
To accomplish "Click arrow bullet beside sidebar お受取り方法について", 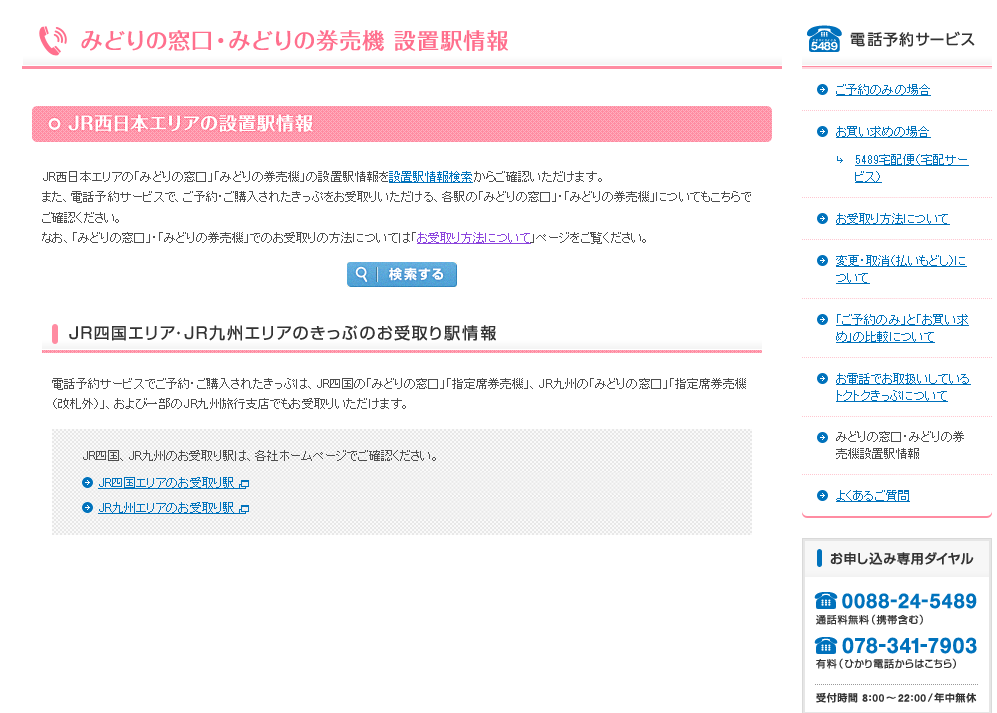I will tap(822, 219).
